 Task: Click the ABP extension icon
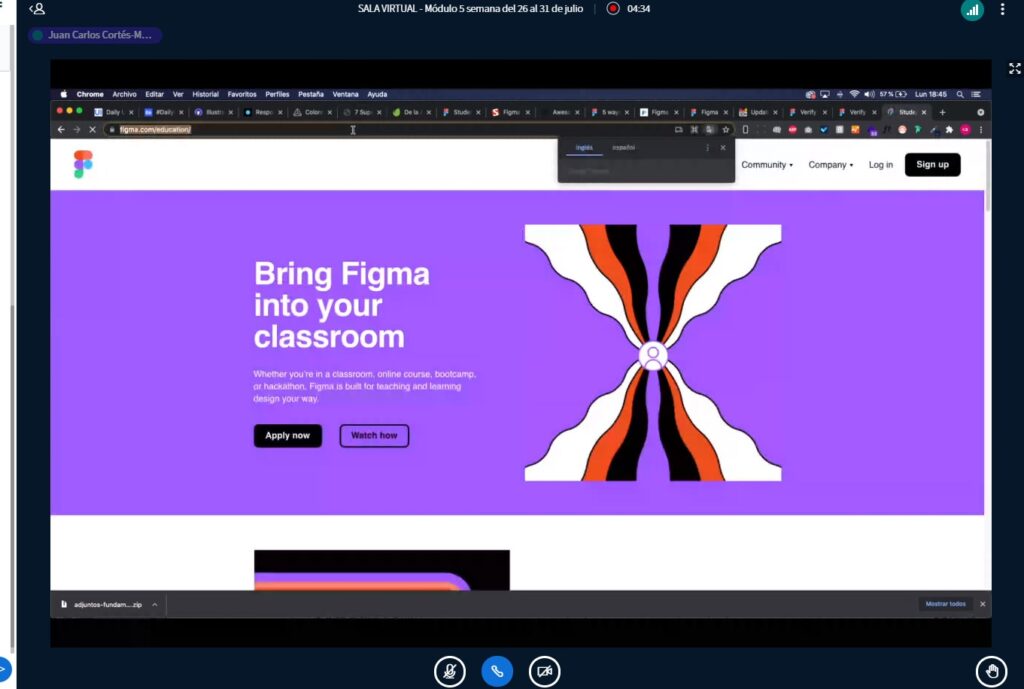tap(792, 129)
